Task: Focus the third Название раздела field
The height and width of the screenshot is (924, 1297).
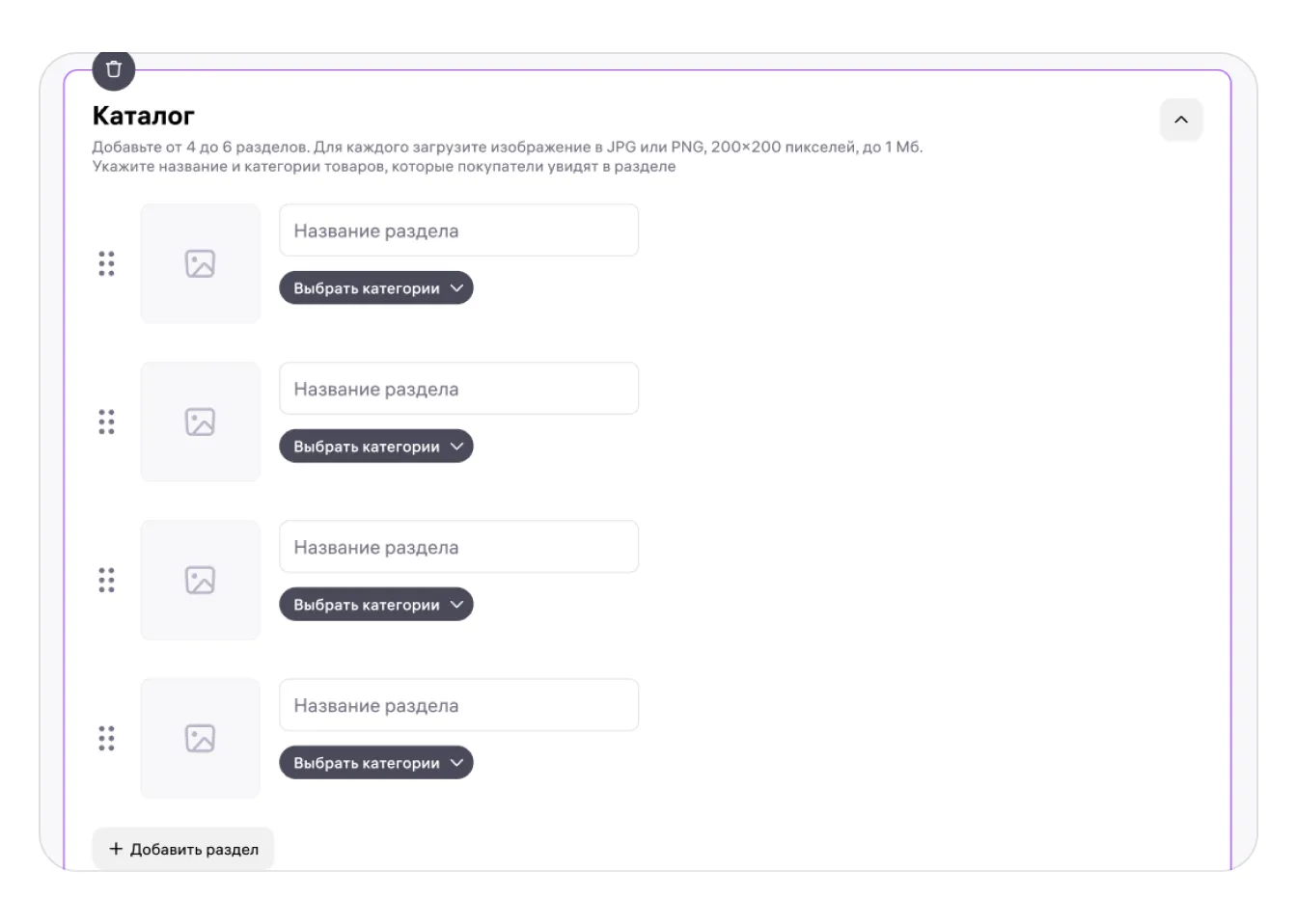Action: (458, 547)
